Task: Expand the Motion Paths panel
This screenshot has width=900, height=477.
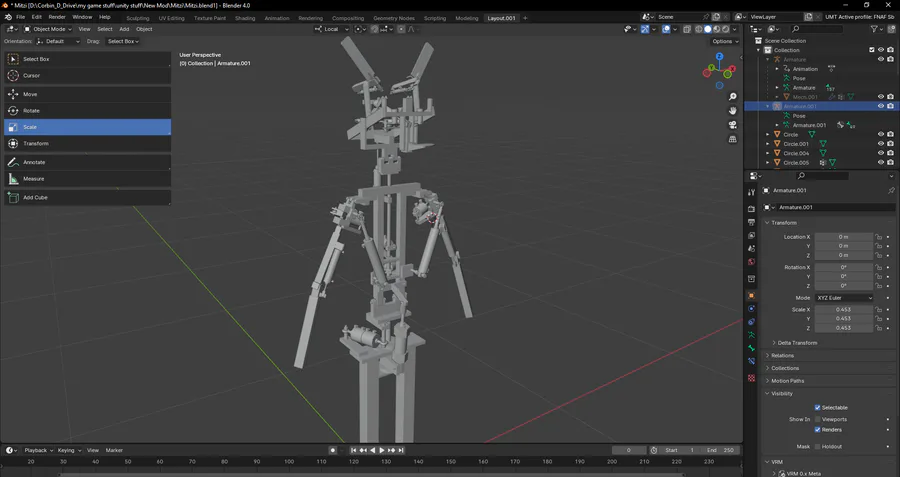Action: point(788,381)
